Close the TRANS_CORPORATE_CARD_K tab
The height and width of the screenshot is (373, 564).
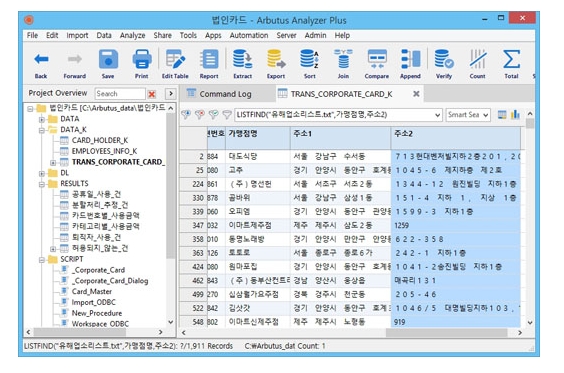(x=416, y=94)
